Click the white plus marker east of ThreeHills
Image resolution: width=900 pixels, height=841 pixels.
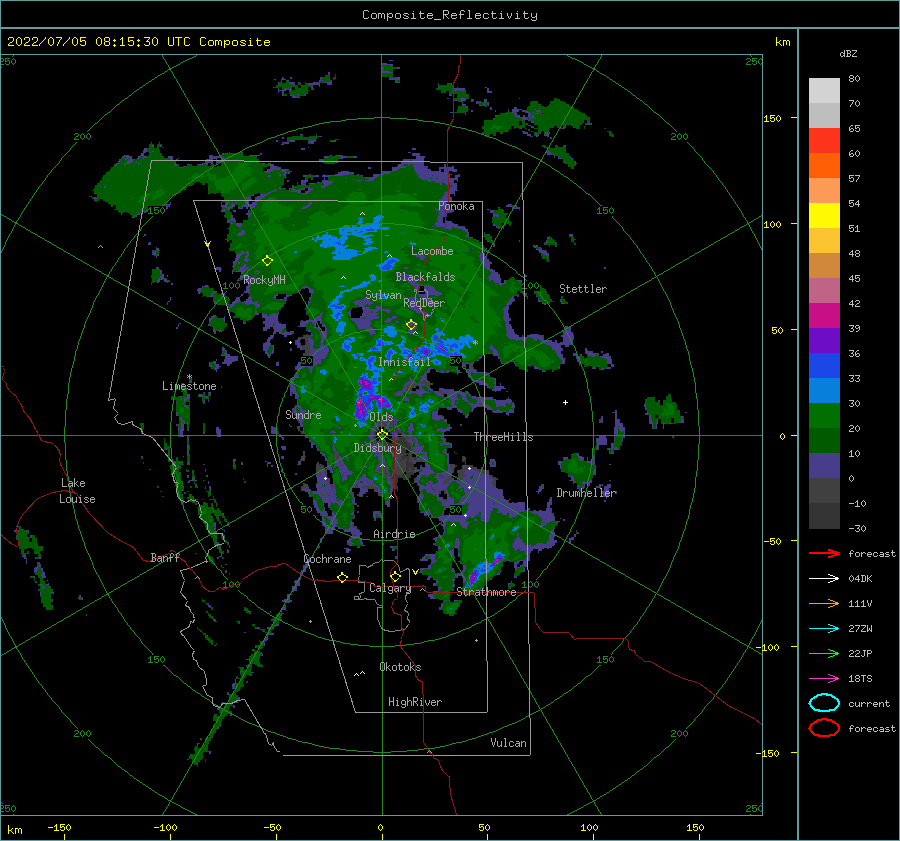point(565,402)
